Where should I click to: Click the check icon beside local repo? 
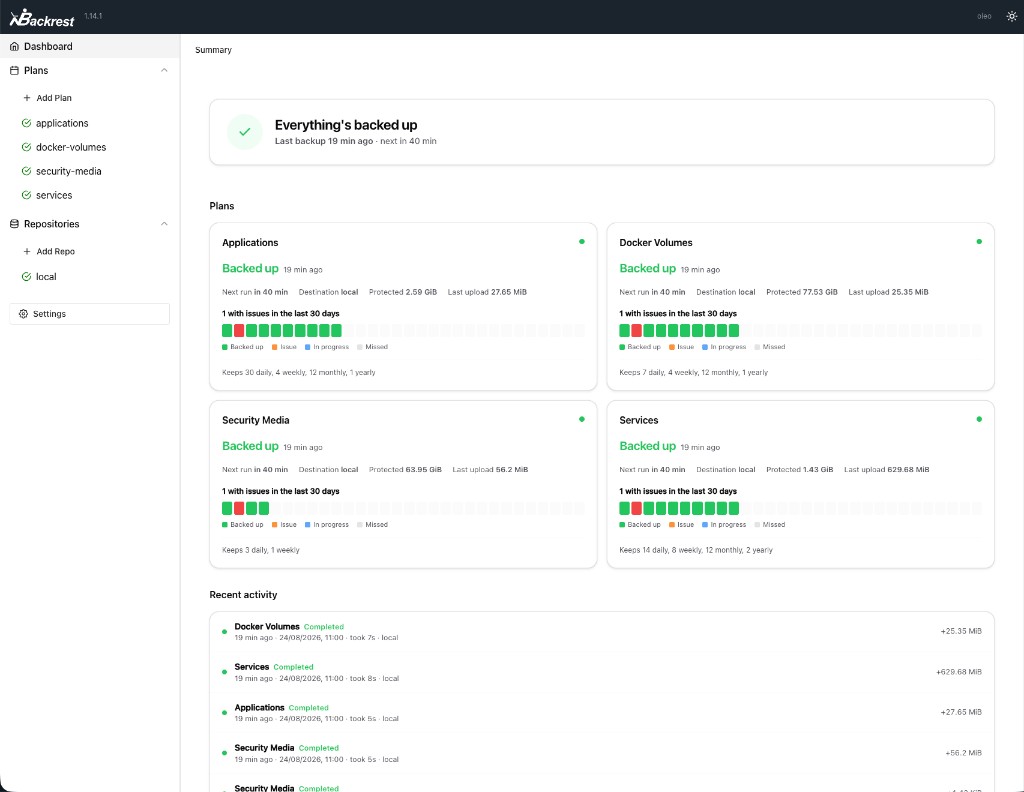tap(26, 276)
